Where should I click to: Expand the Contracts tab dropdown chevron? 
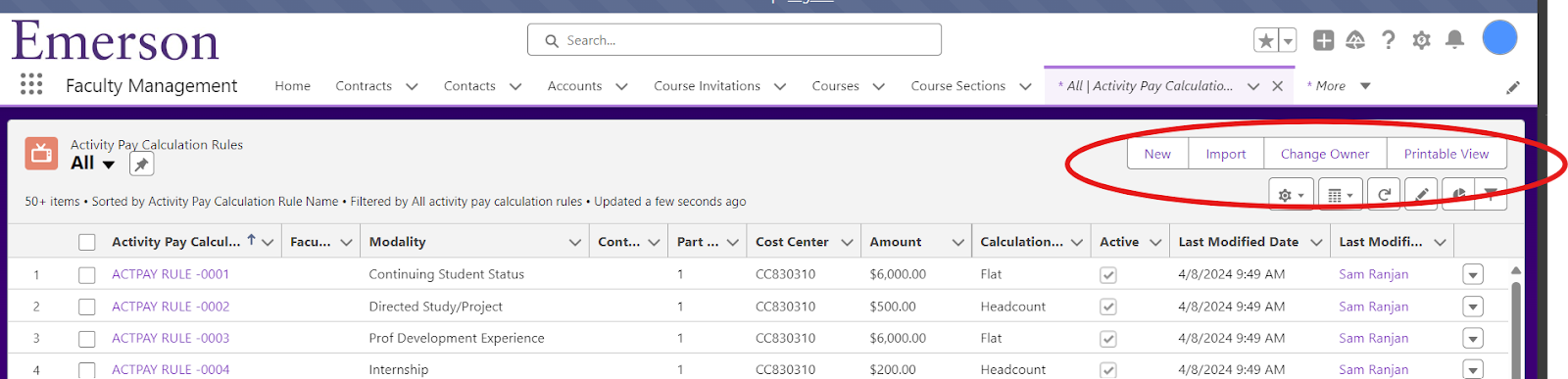click(412, 86)
